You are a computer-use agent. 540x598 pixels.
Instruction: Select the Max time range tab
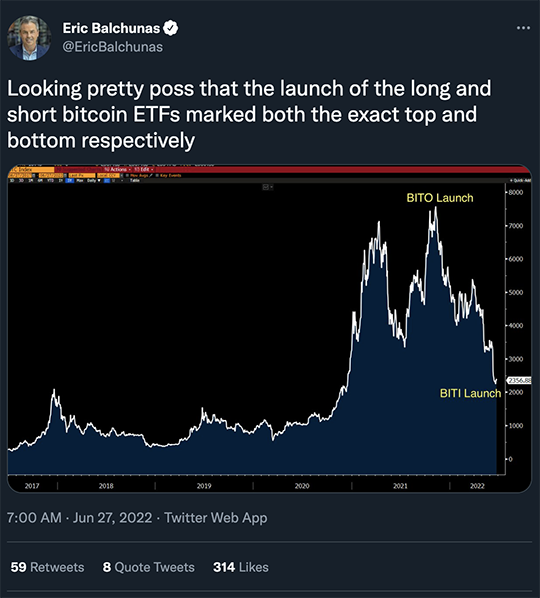[80, 181]
